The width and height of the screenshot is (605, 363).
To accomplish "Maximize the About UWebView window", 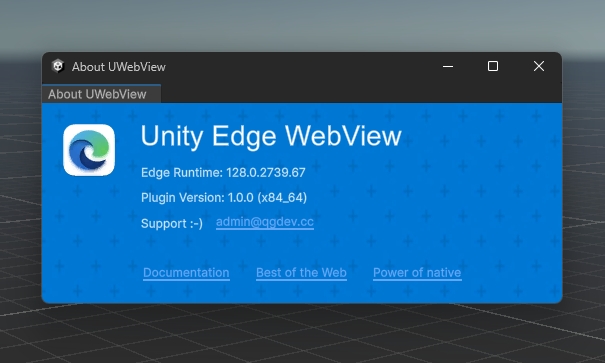I will tap(493, 66).
